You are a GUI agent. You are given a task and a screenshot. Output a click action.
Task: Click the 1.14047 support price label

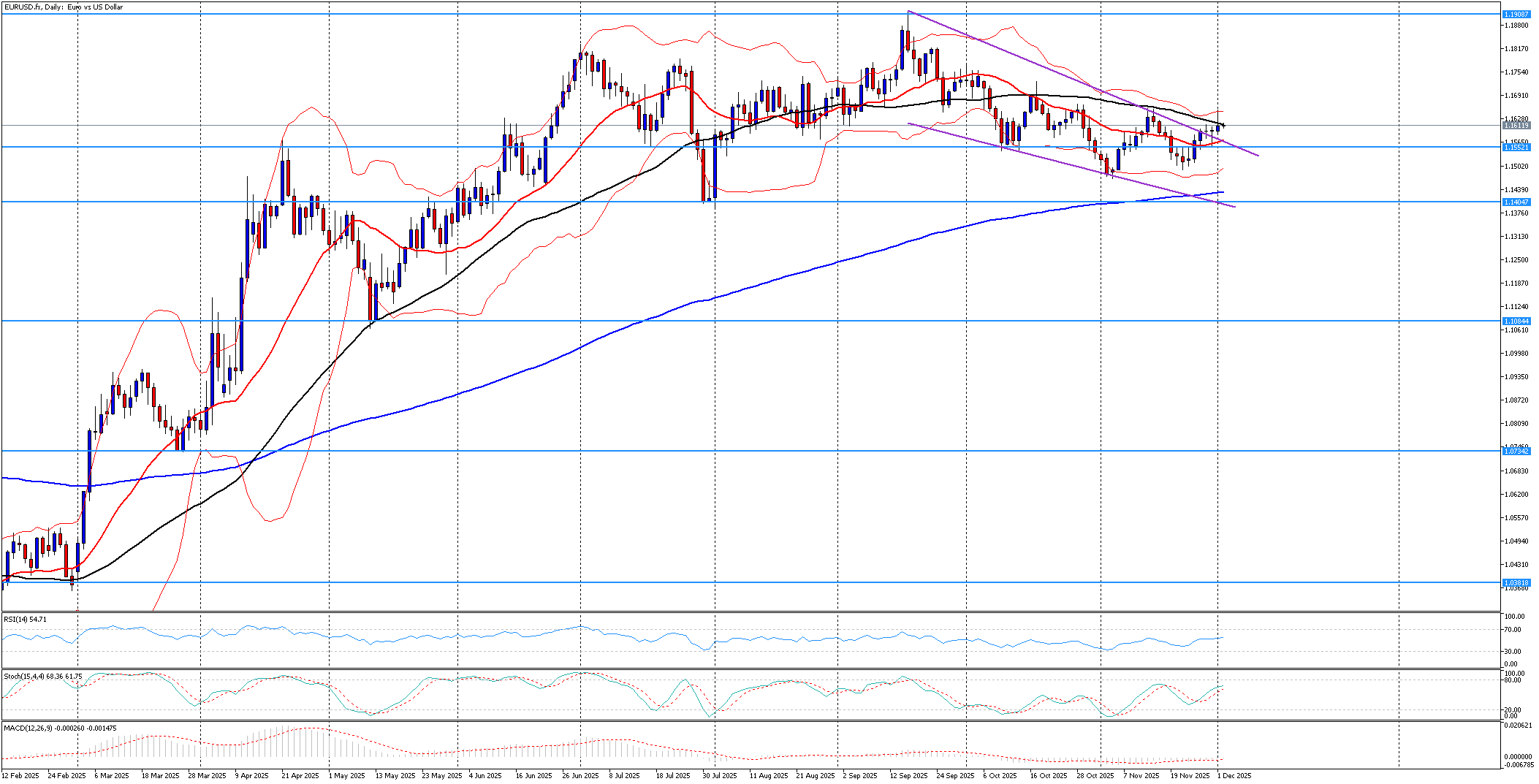point(1515,202)
